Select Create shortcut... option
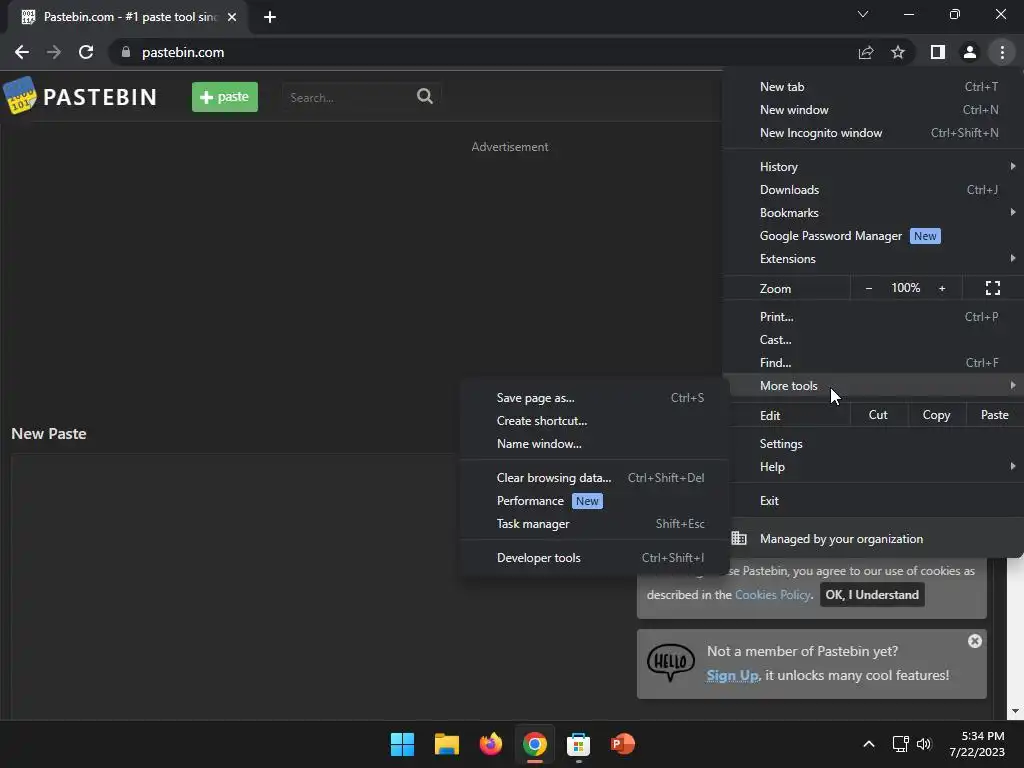The width and height of the screenshot is (1024, 768). click(594, 421)
